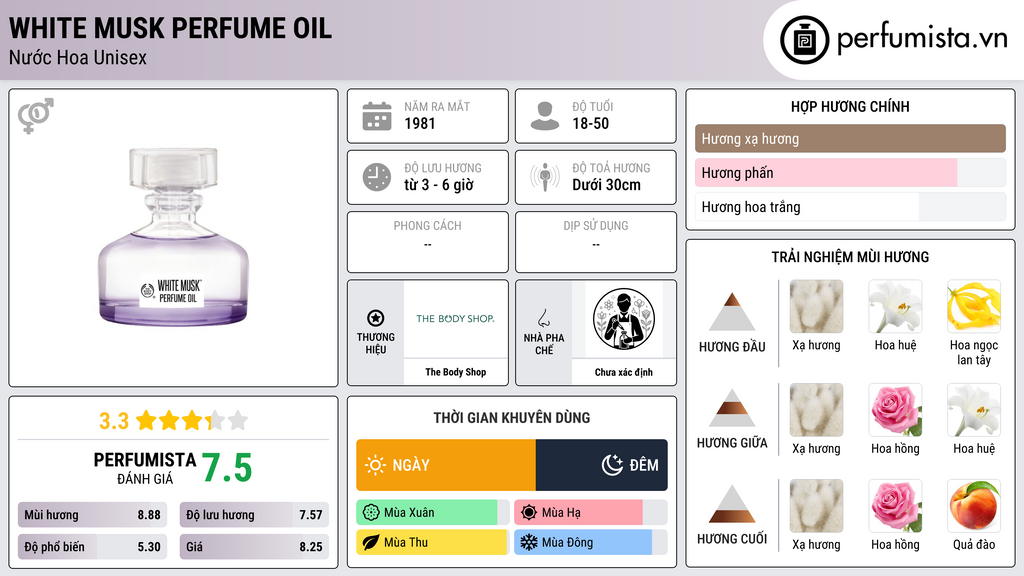Click the leaf icon beside Mùa Thu

point(371,543)
